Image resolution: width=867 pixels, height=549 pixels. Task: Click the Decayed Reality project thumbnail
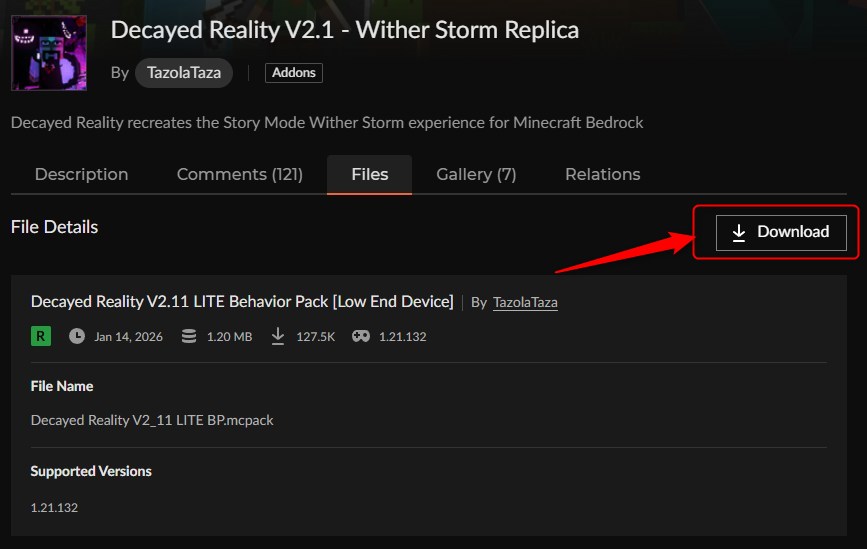49,53
